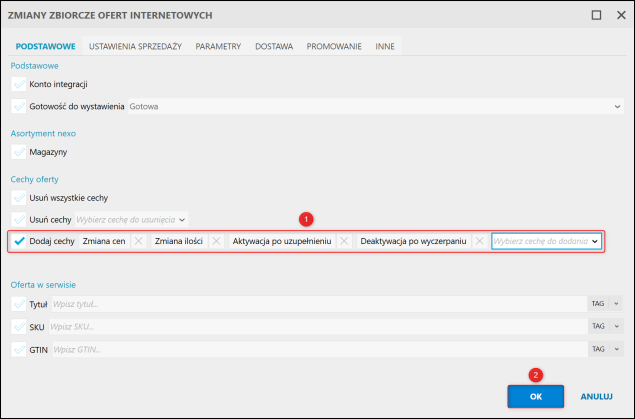This screenshot has width=635, height=419.
Task: Click the Anuluj button
Action: pos(596,396)
